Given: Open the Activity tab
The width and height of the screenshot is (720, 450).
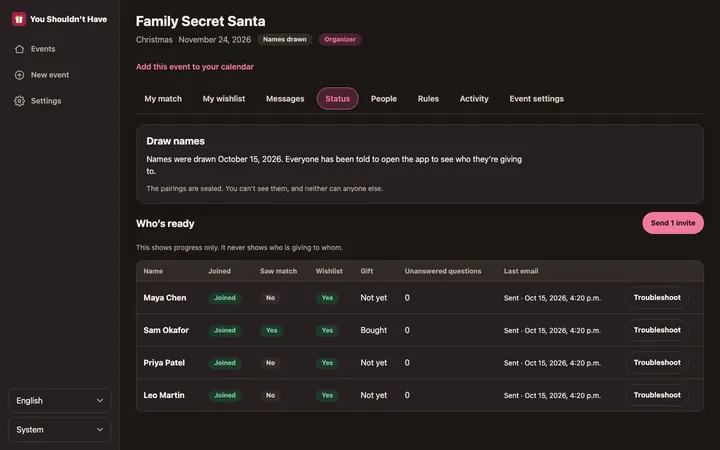Looking at the screenshot, I should pos(474,99).
